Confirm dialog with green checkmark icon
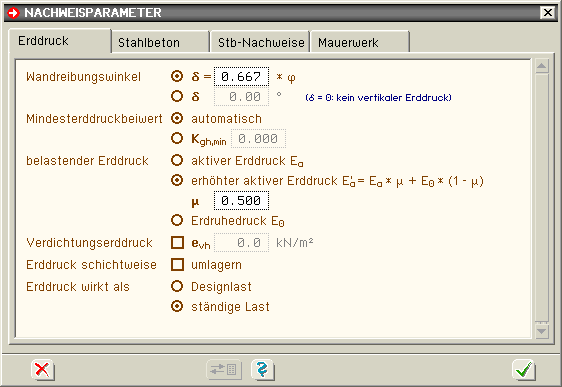562x387 pixels. coord(524,369)
